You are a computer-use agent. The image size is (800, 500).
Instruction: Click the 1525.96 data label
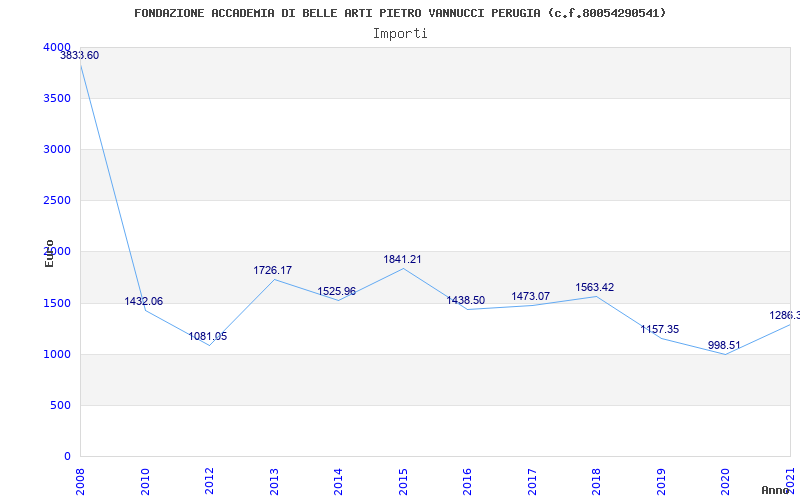pyautogui.click(x=337, y=291)
